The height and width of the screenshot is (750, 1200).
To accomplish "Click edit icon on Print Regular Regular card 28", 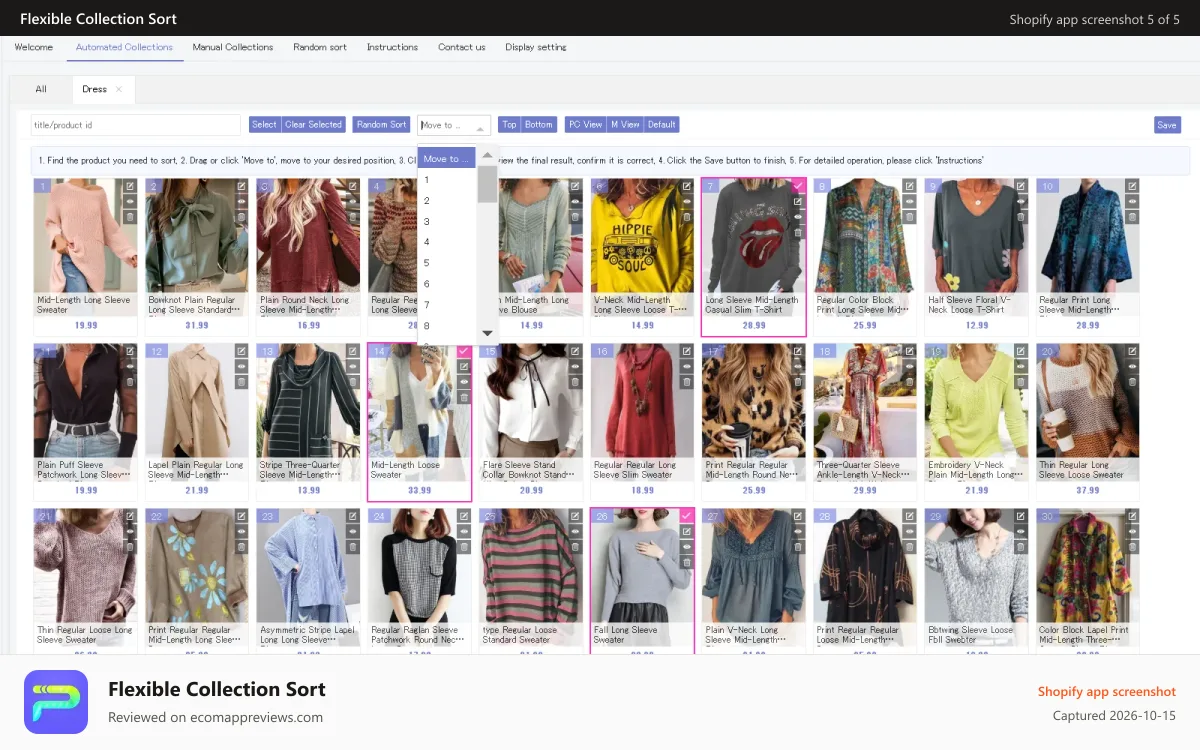I will coord(909,516).
